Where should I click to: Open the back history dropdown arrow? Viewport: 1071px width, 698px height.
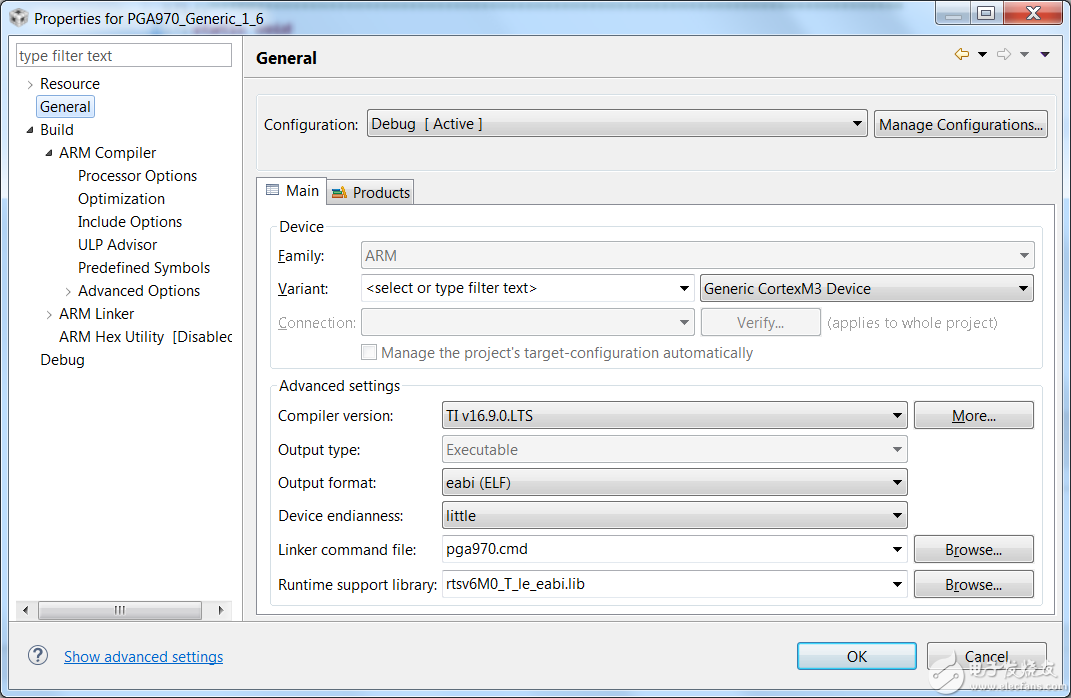[x=982, y=55]
